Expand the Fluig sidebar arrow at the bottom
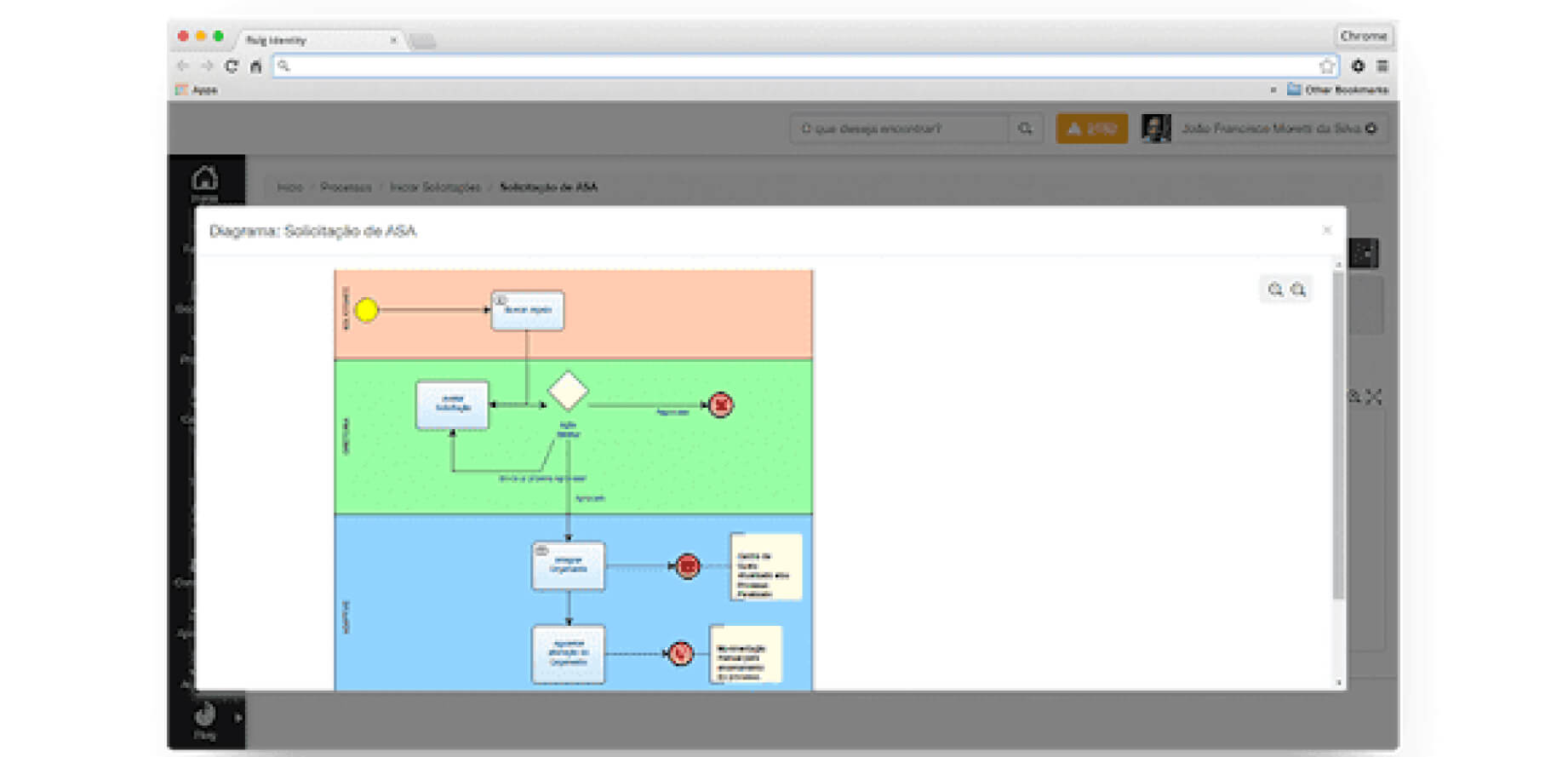The width and height of the screenshot is (1568, 757). point(237,718)
